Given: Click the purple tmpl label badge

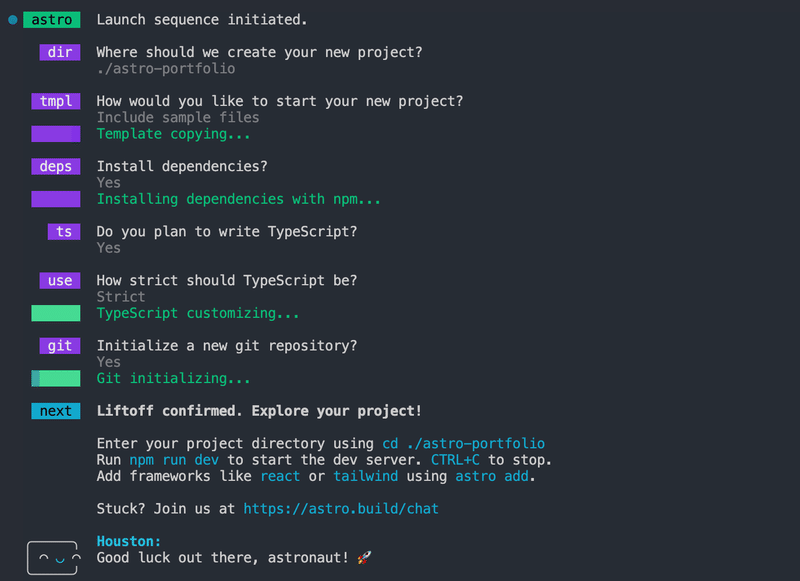Looking at the screenshot, I should click(x=56, y=101).
